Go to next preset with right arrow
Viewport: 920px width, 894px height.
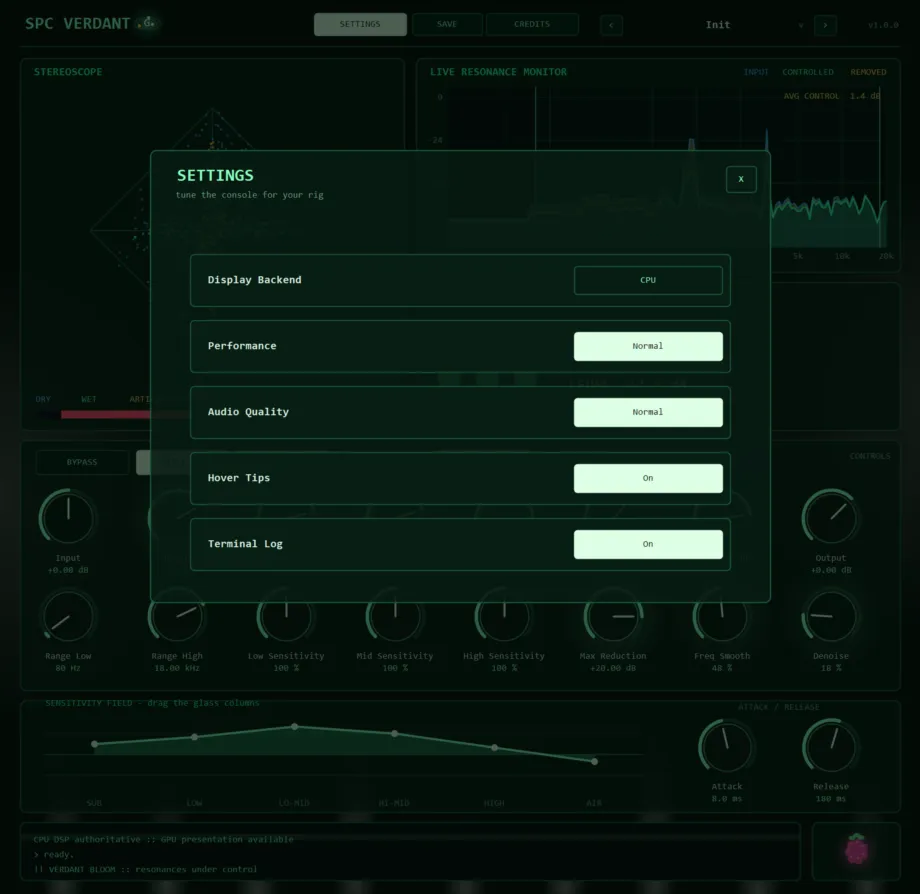coord(825,25)
